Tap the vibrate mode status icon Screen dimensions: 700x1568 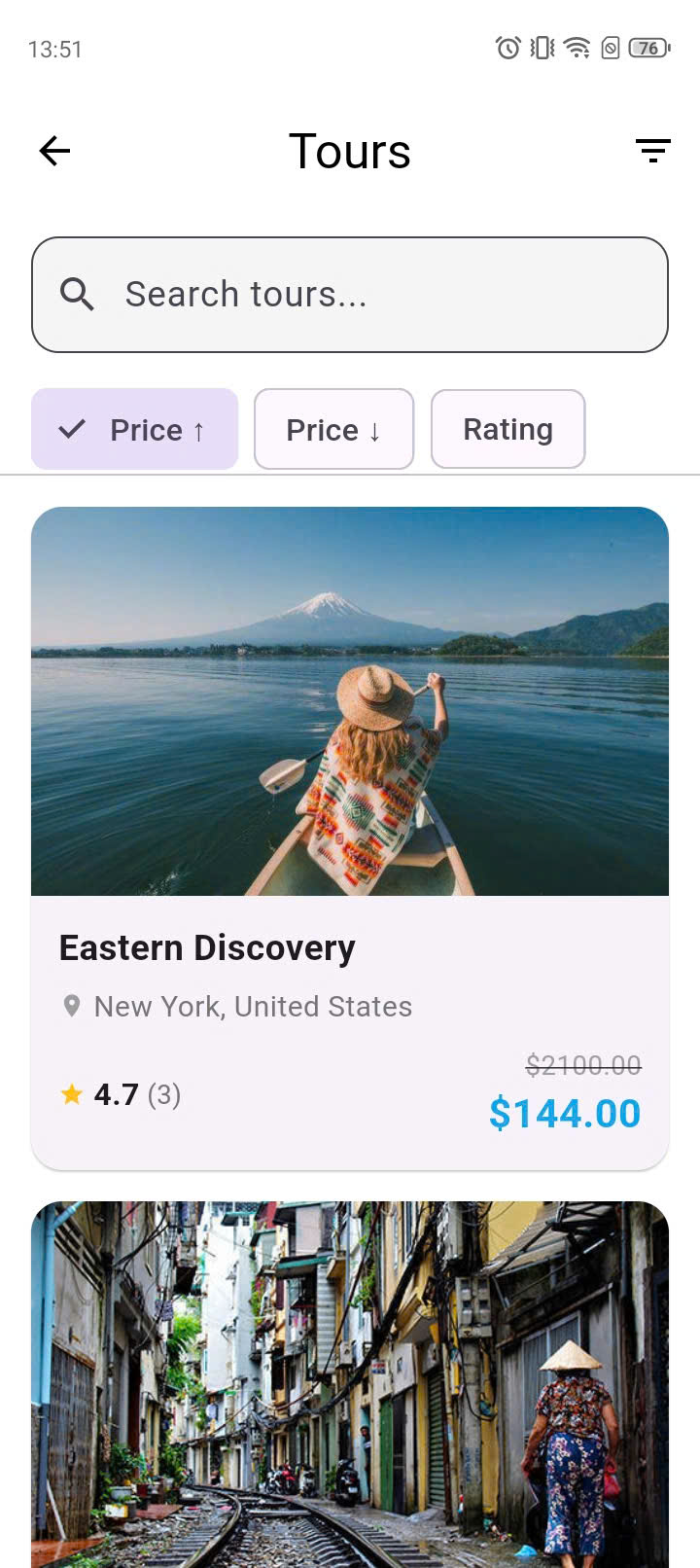pos(542,48)
